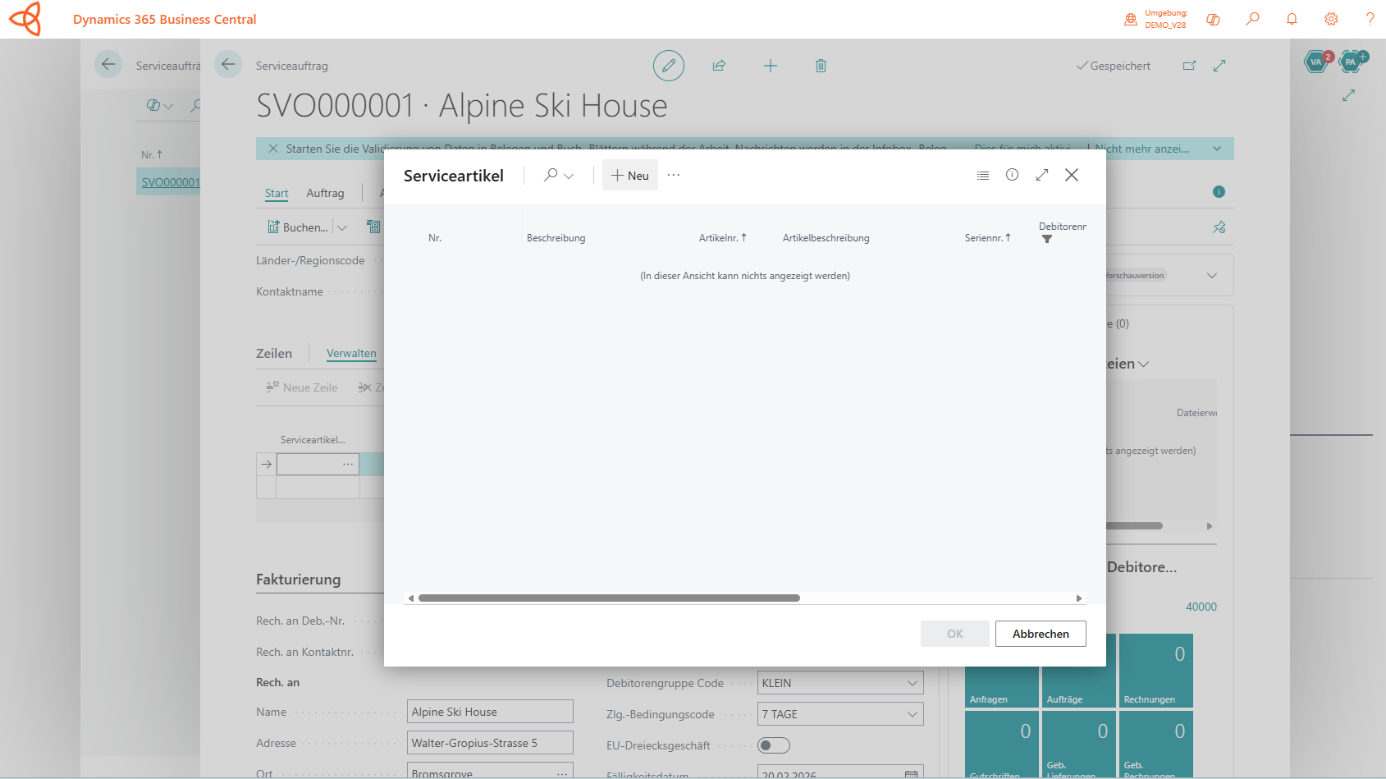Expand the notification bar chevron
1386x779 pixels.
click(x=1217, y=149)
